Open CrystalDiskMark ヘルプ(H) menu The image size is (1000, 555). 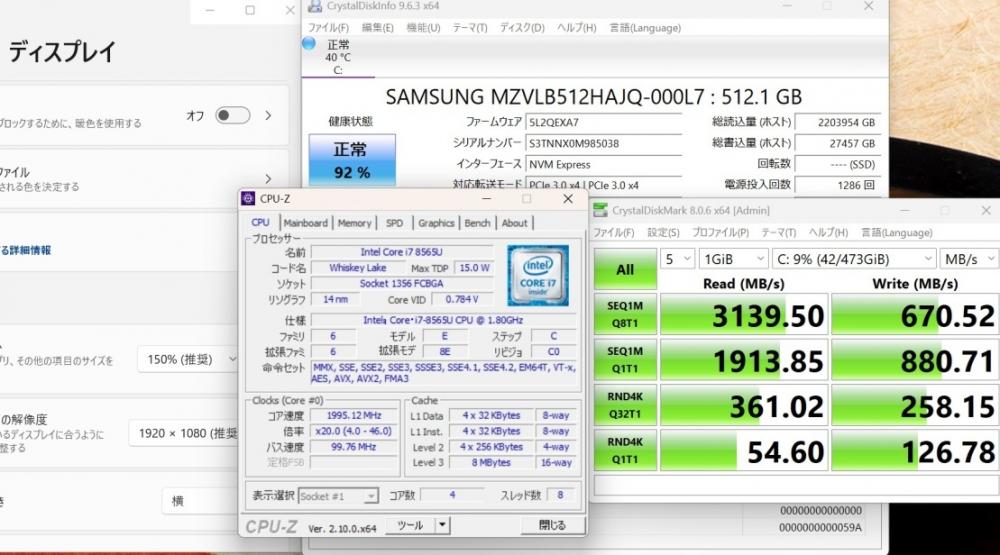point(828,232)
